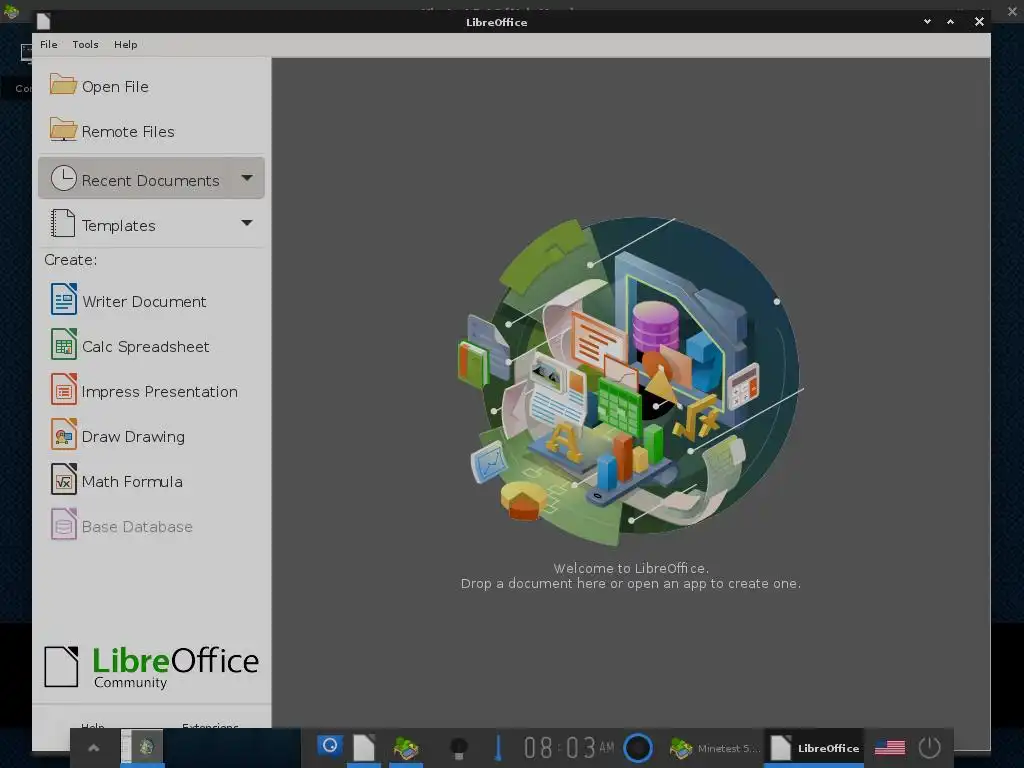Click the blank document launcher icon in the taskbar
This screenshot has height=768, width=1024.
click(364, 748)
